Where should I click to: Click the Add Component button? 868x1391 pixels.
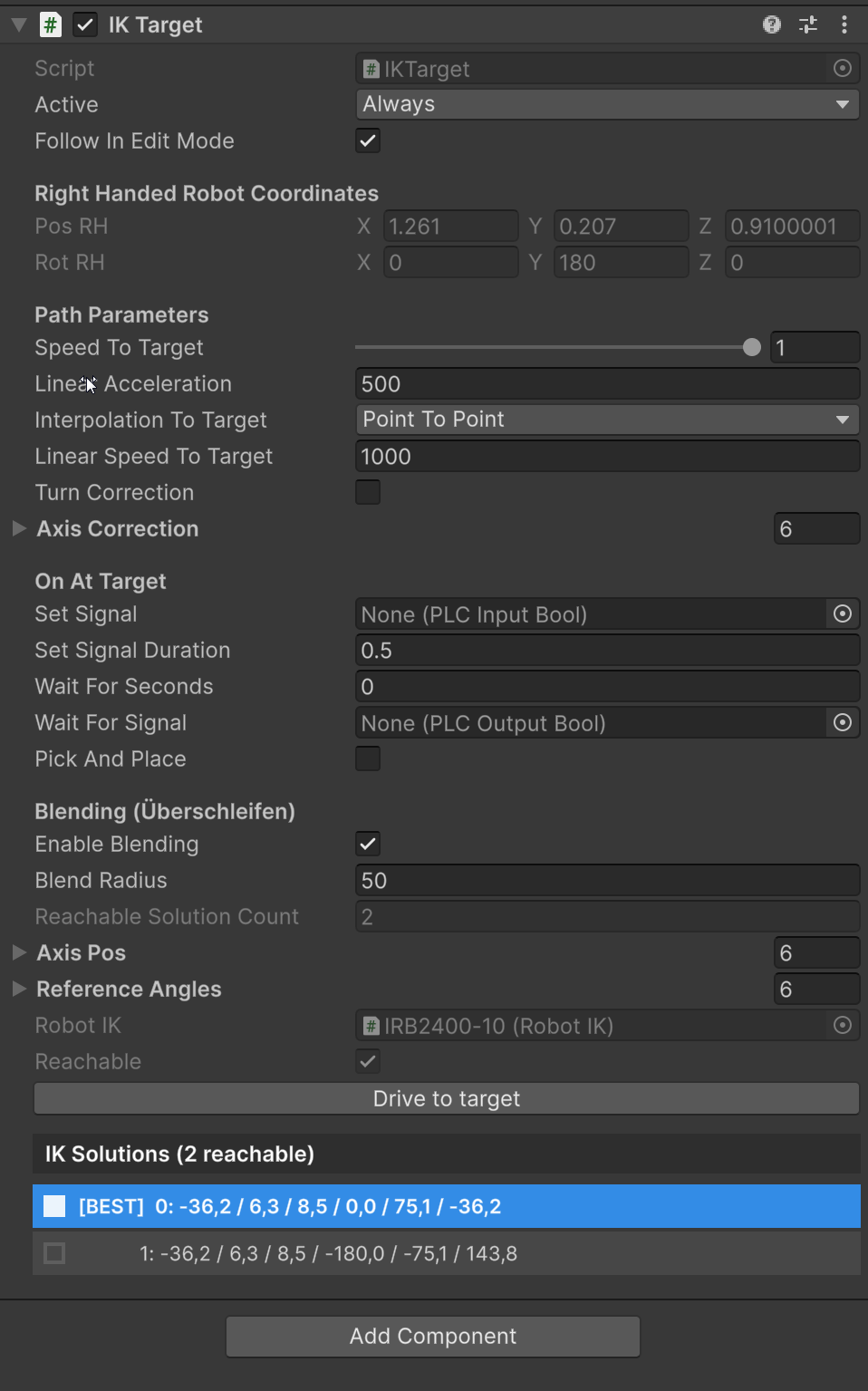point(432,1336)
